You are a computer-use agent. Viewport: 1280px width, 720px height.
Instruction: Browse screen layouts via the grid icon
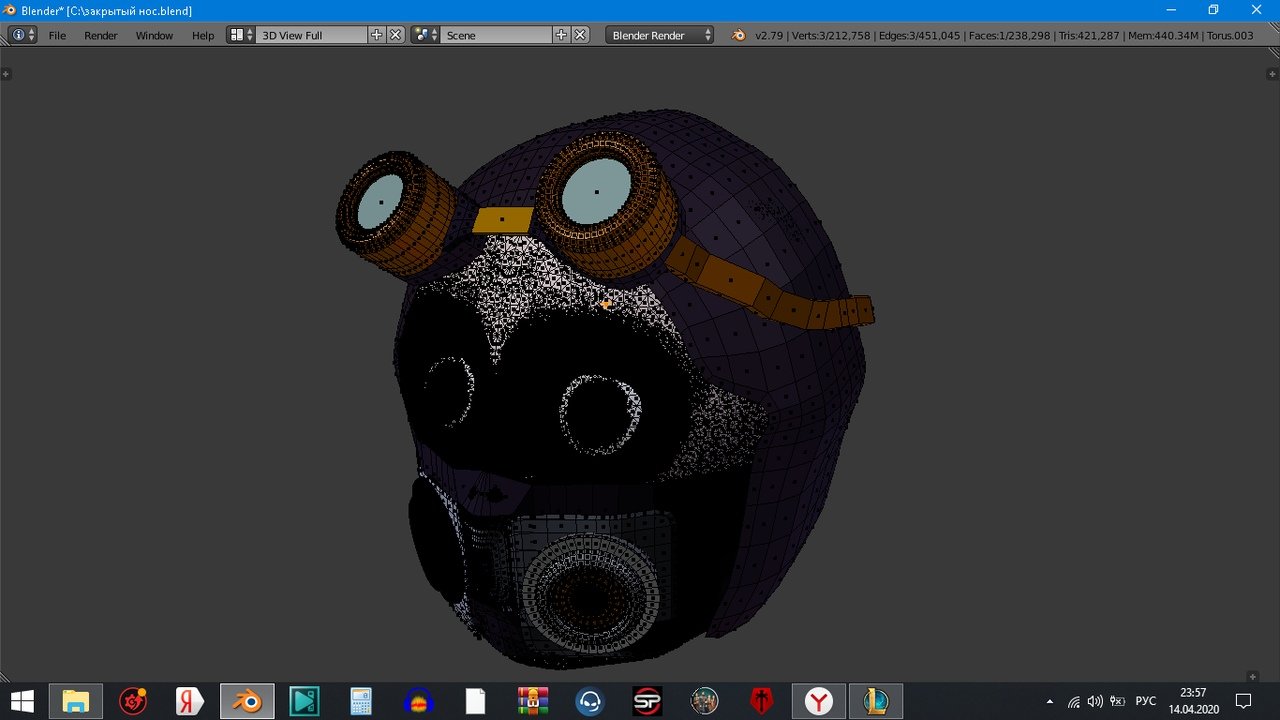coord(241,35)
